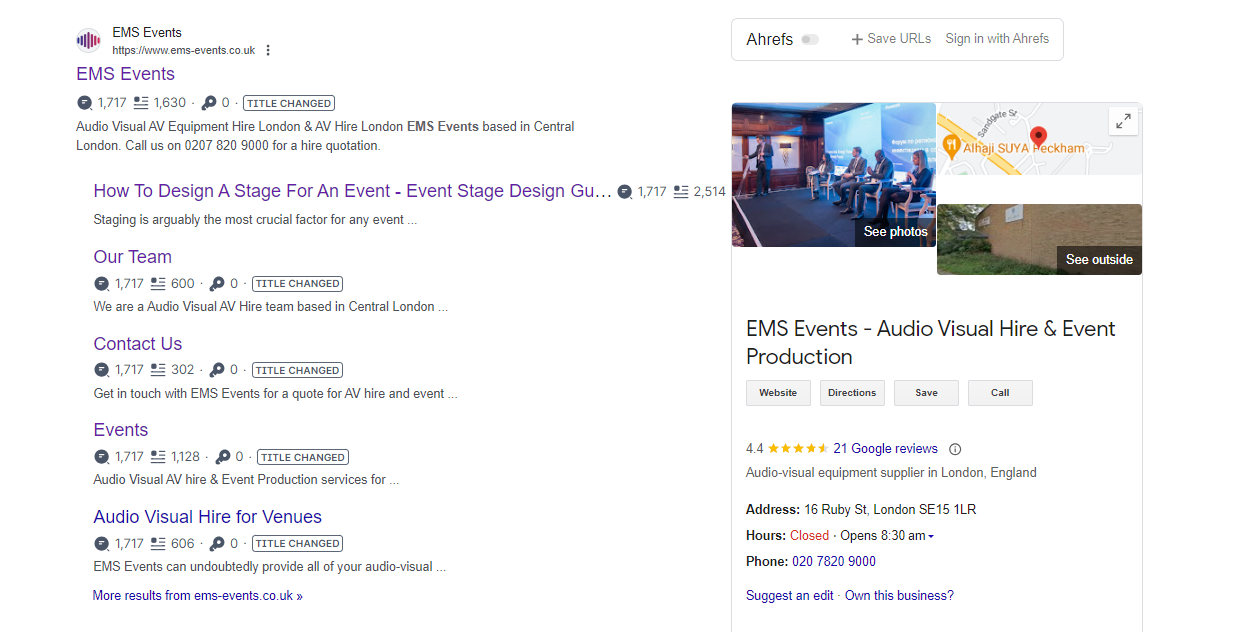
Task: Click plus icon for Save URLs
Action: click(x=857, y=39)
